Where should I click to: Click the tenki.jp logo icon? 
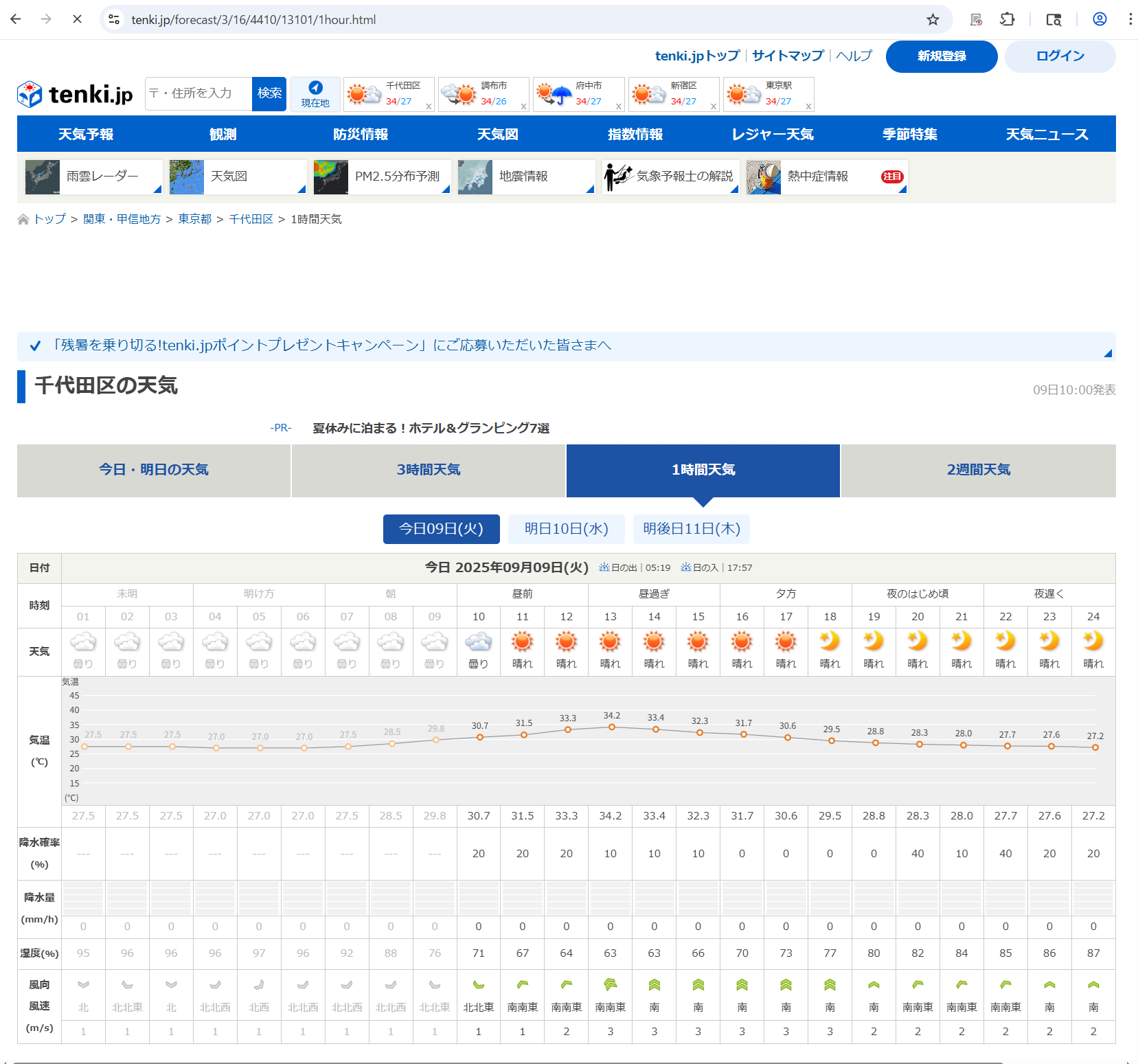[30, 94]
